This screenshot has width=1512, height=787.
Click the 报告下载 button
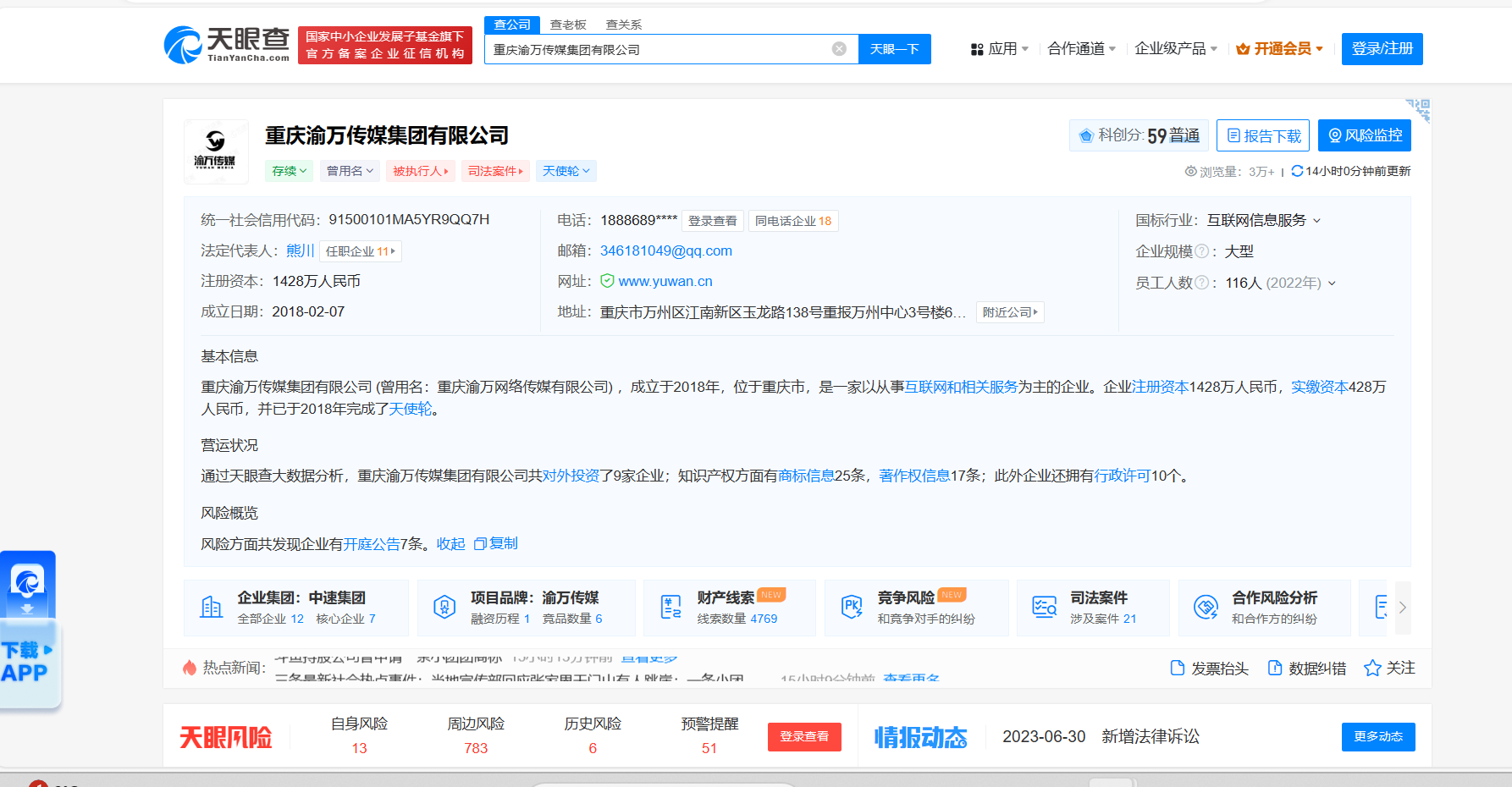point(1263,135)
